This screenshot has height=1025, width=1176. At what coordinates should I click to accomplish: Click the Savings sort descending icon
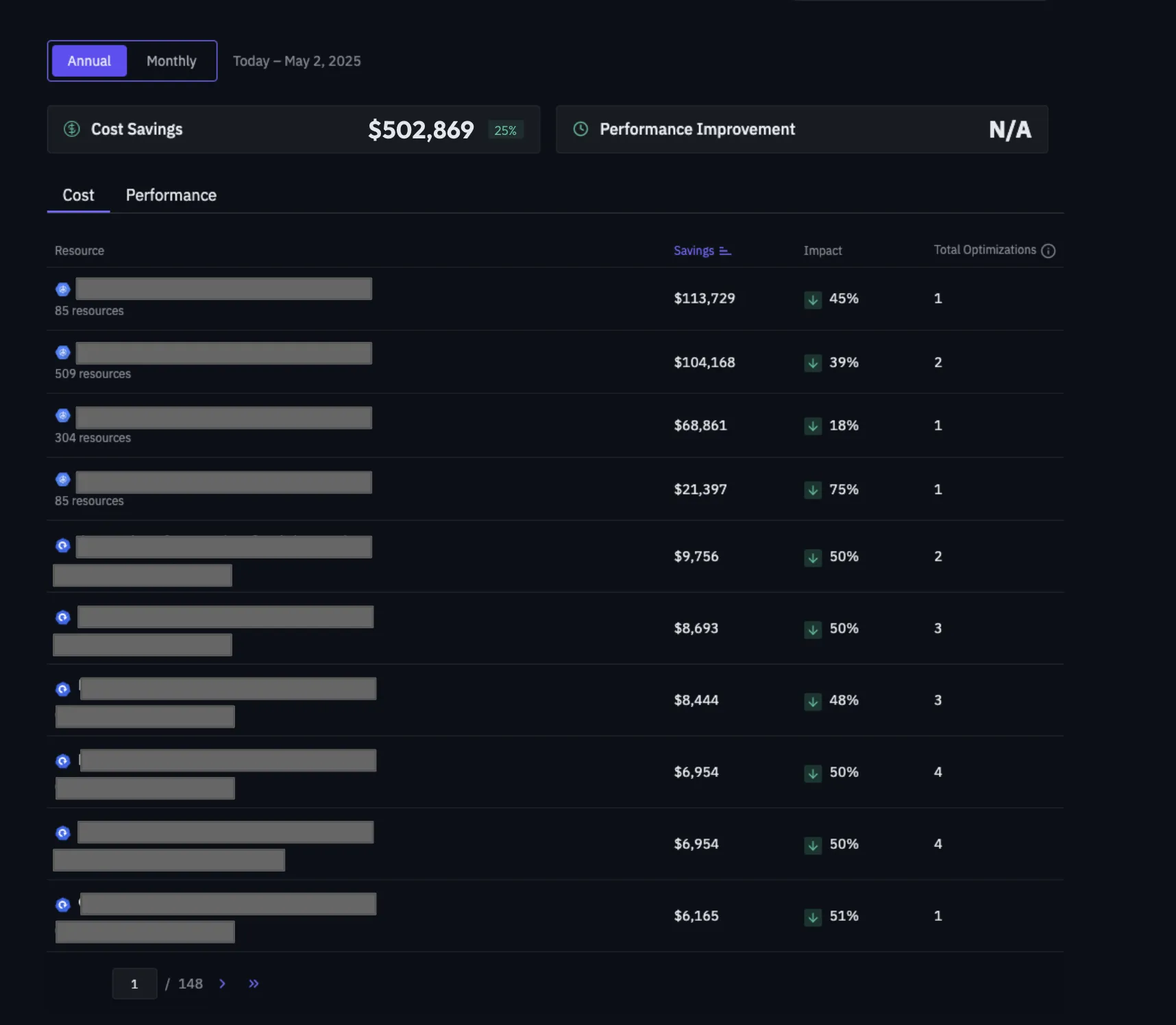tap(725, 251)
